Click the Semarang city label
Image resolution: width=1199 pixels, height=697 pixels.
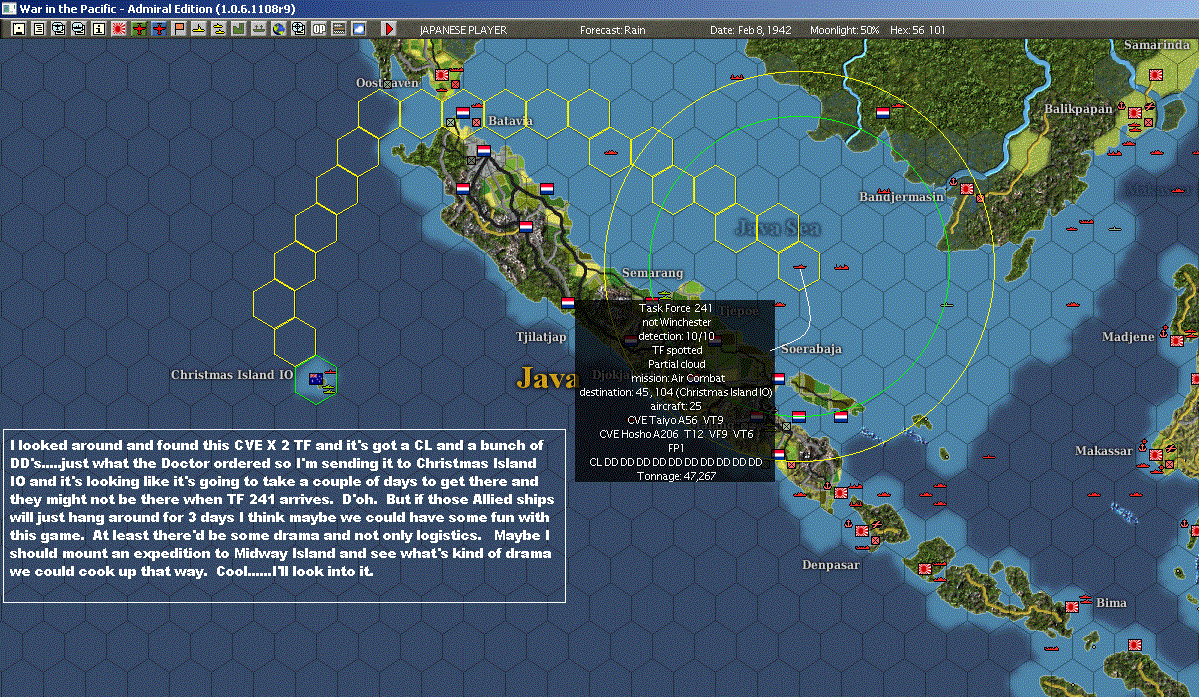click(652, 273)
